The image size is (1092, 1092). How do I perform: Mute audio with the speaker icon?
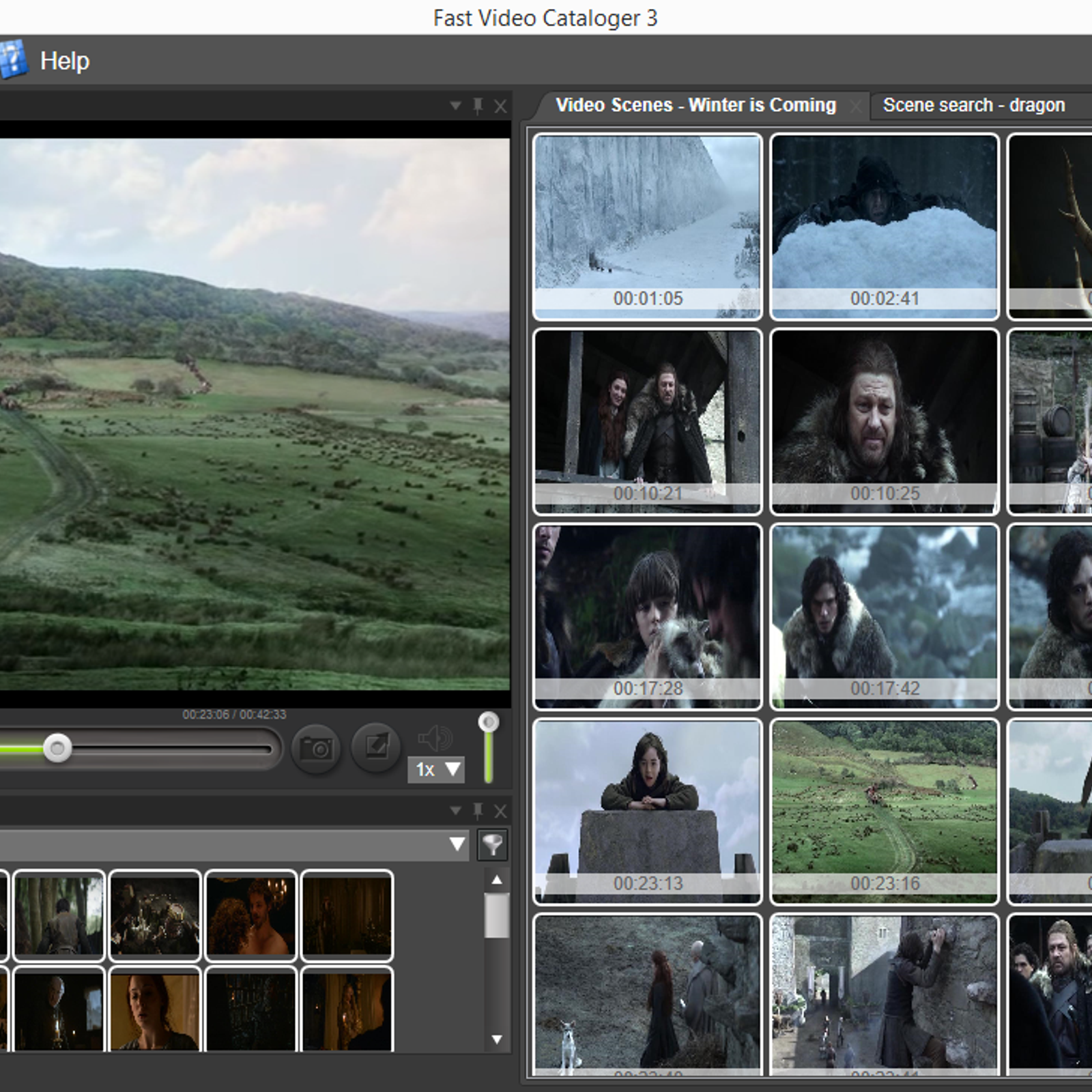[x=434, y=738]
